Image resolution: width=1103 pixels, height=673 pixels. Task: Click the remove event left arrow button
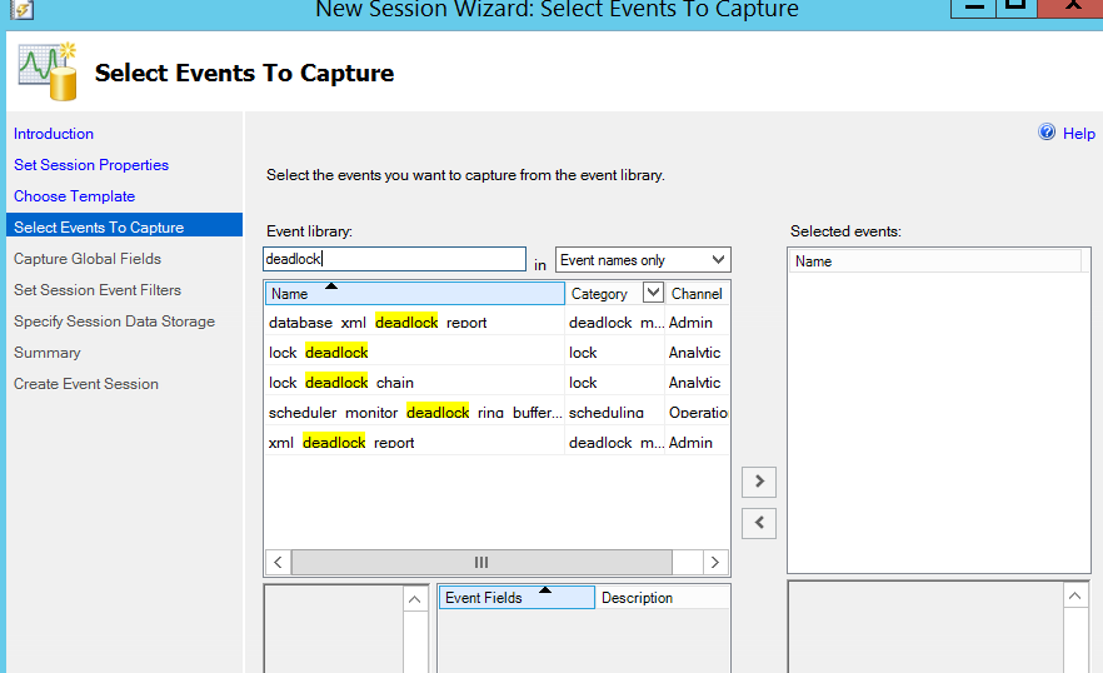tap(759, 523)
